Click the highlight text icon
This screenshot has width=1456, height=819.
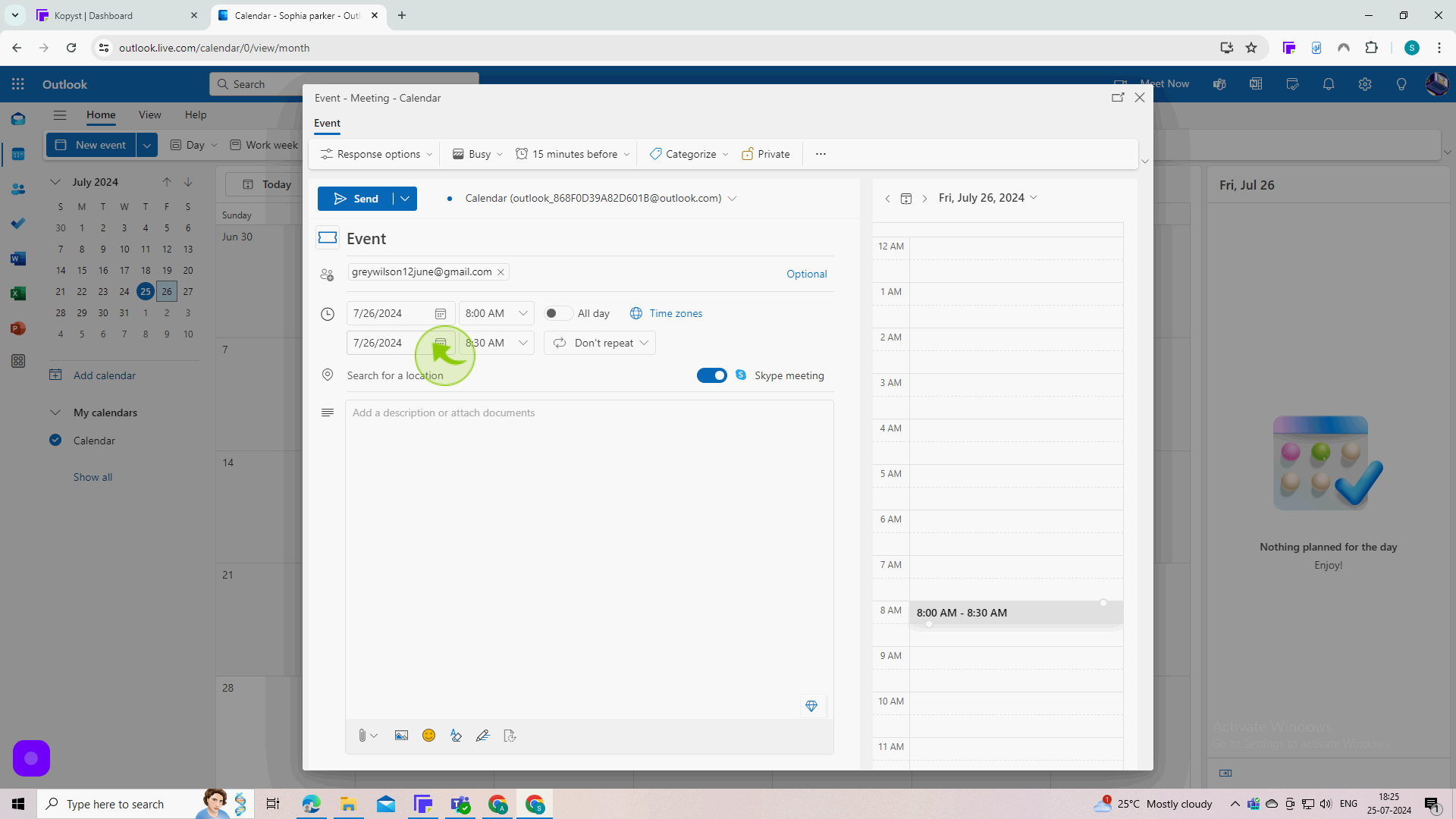coord(456,735)
